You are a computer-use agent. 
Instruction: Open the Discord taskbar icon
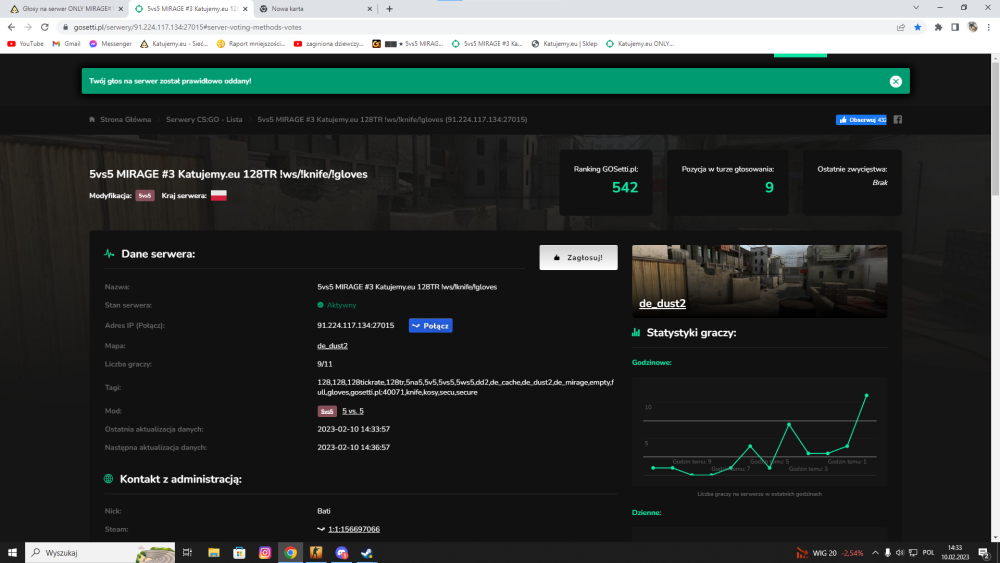pos(341,552)
